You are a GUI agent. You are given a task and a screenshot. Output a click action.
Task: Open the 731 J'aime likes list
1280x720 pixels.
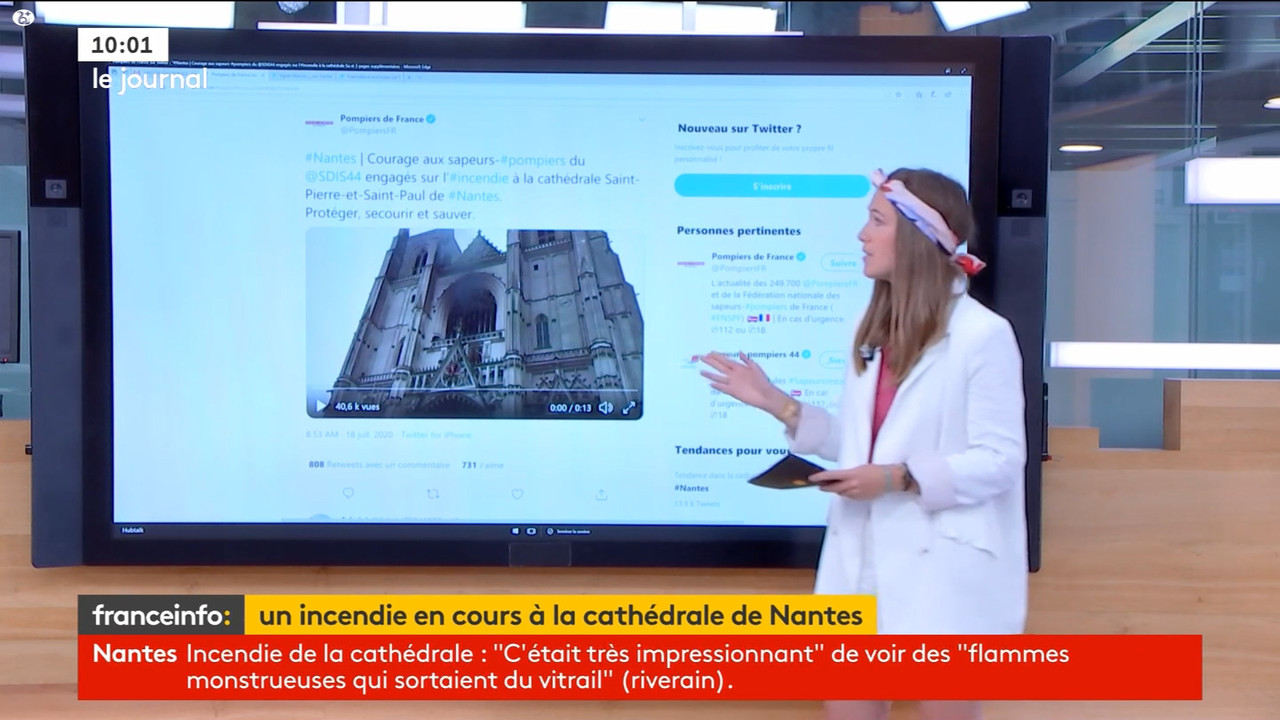click(482, 465)
